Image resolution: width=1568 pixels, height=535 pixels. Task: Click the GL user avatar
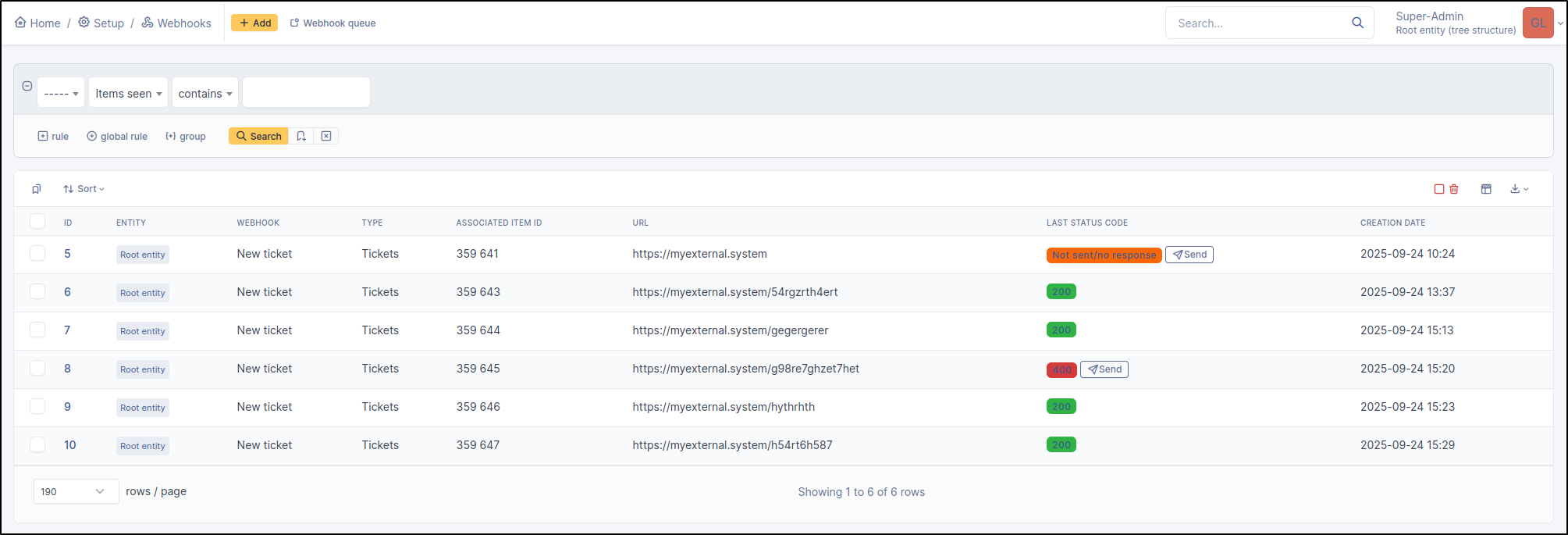point(1538,23)
